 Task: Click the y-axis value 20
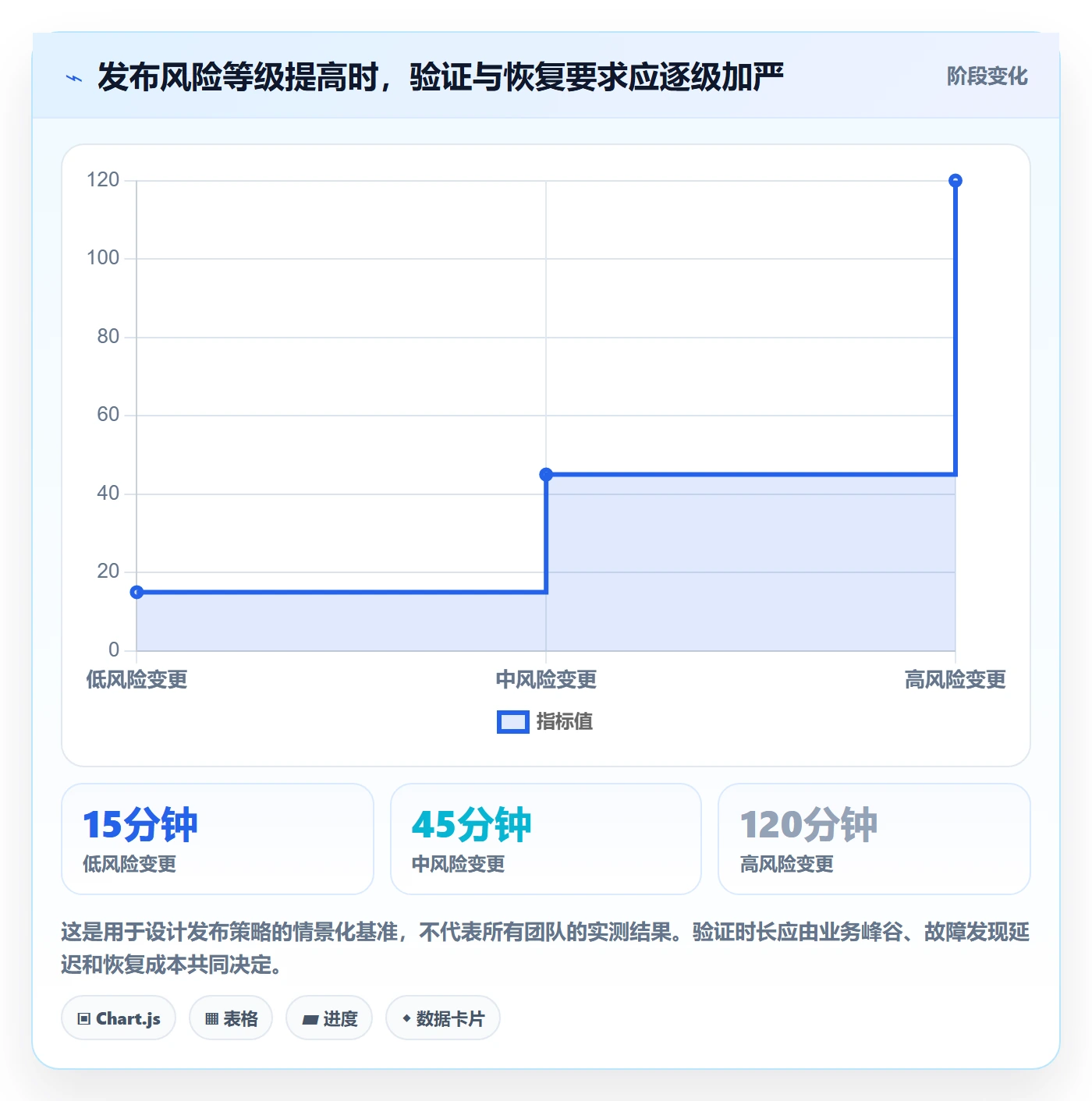click(x=108, y=572)
